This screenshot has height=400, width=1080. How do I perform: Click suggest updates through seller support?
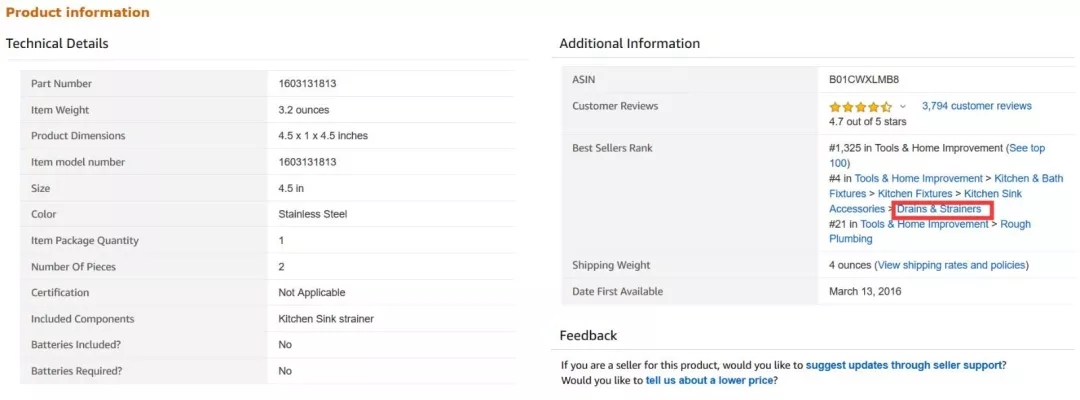pyautogui.click(x=904, y=365)
